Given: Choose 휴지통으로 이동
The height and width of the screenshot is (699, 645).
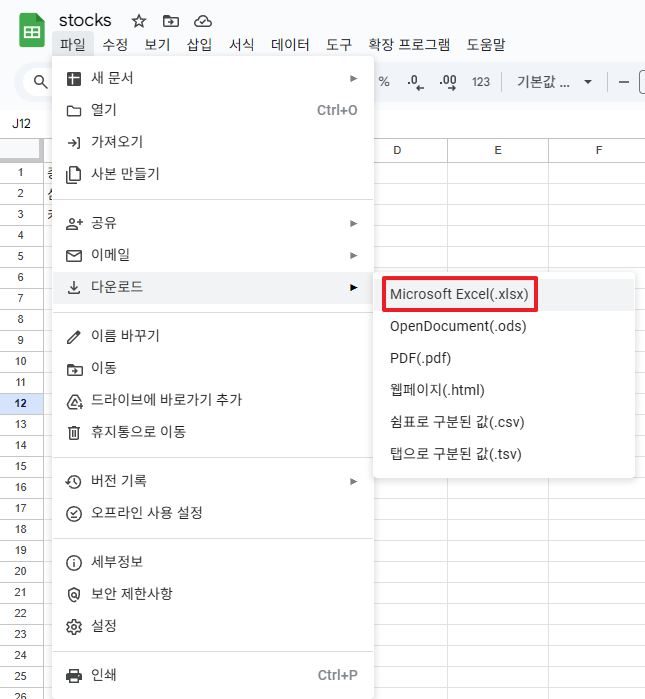Looking at the screenshot, I should tap(213, 432).
